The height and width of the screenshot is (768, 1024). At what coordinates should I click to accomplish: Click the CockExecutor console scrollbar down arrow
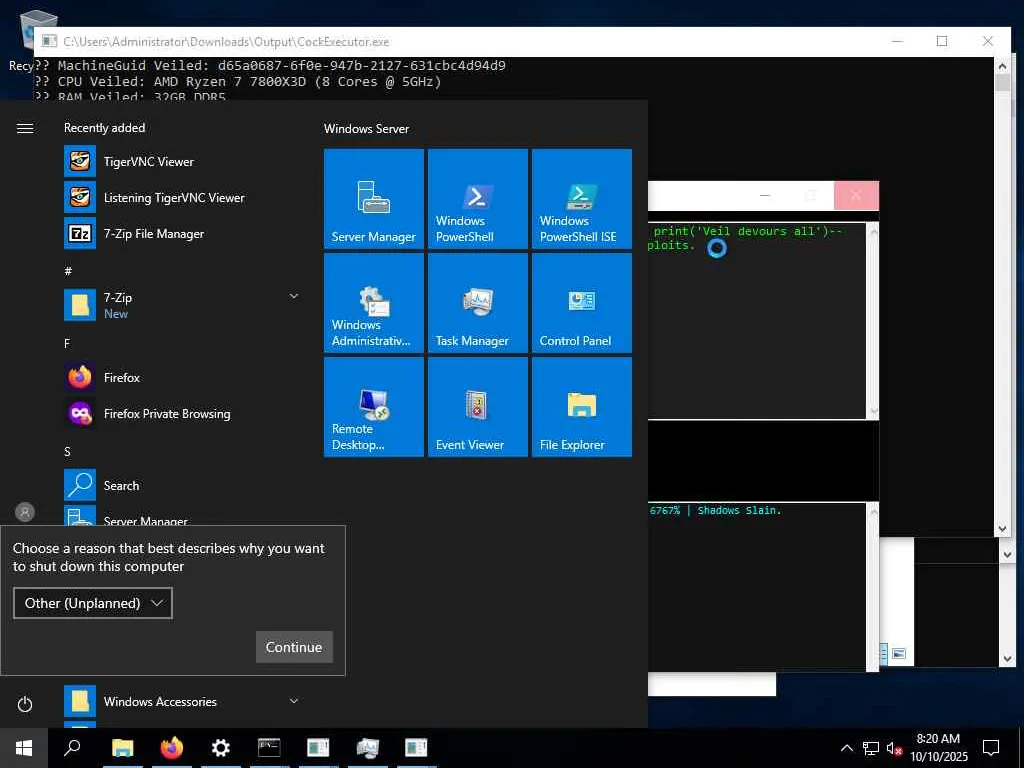tap(1002, 529)
